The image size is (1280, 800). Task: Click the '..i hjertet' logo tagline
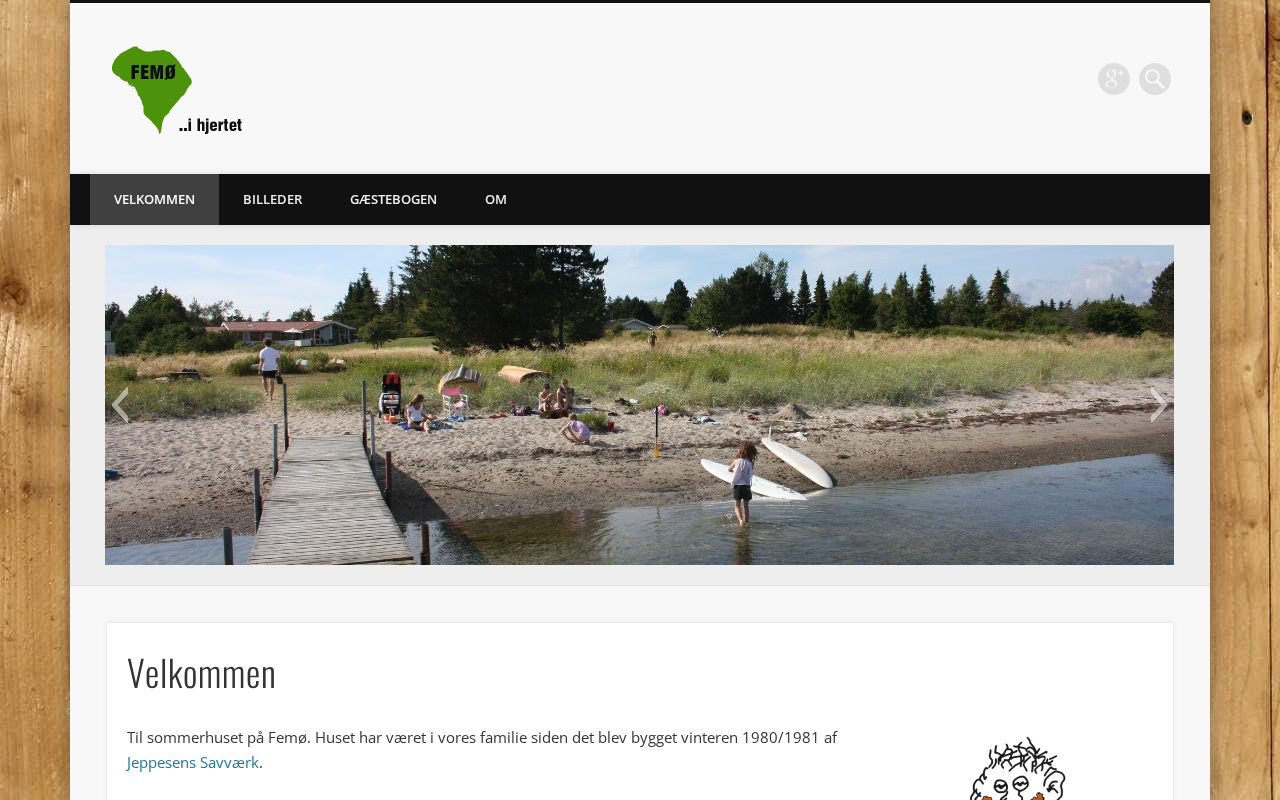tap(210, 125)
